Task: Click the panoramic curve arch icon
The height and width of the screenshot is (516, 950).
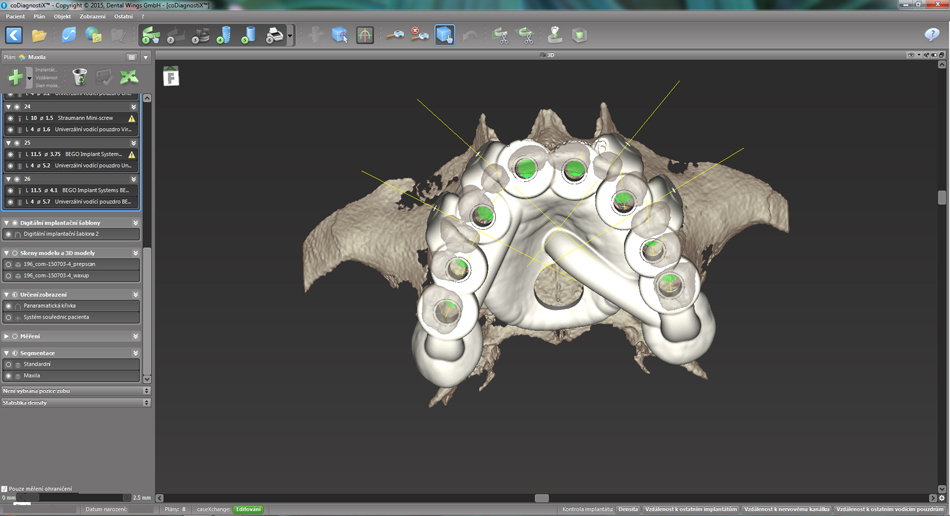Action: (x=365, y=35)
